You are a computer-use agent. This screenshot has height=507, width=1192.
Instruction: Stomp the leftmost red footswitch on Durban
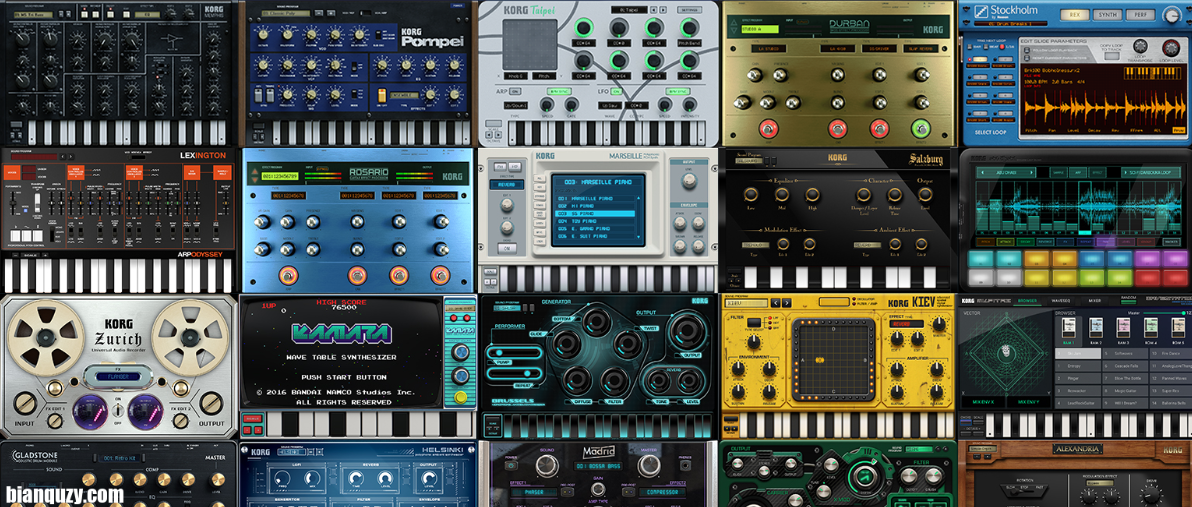point(768,128)
